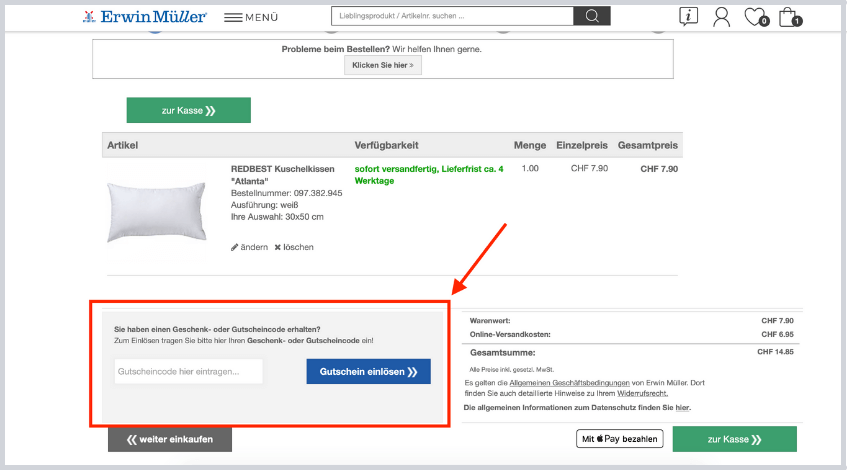
Task: Open the pillow product thumbnail
Action: coord(157,212)
